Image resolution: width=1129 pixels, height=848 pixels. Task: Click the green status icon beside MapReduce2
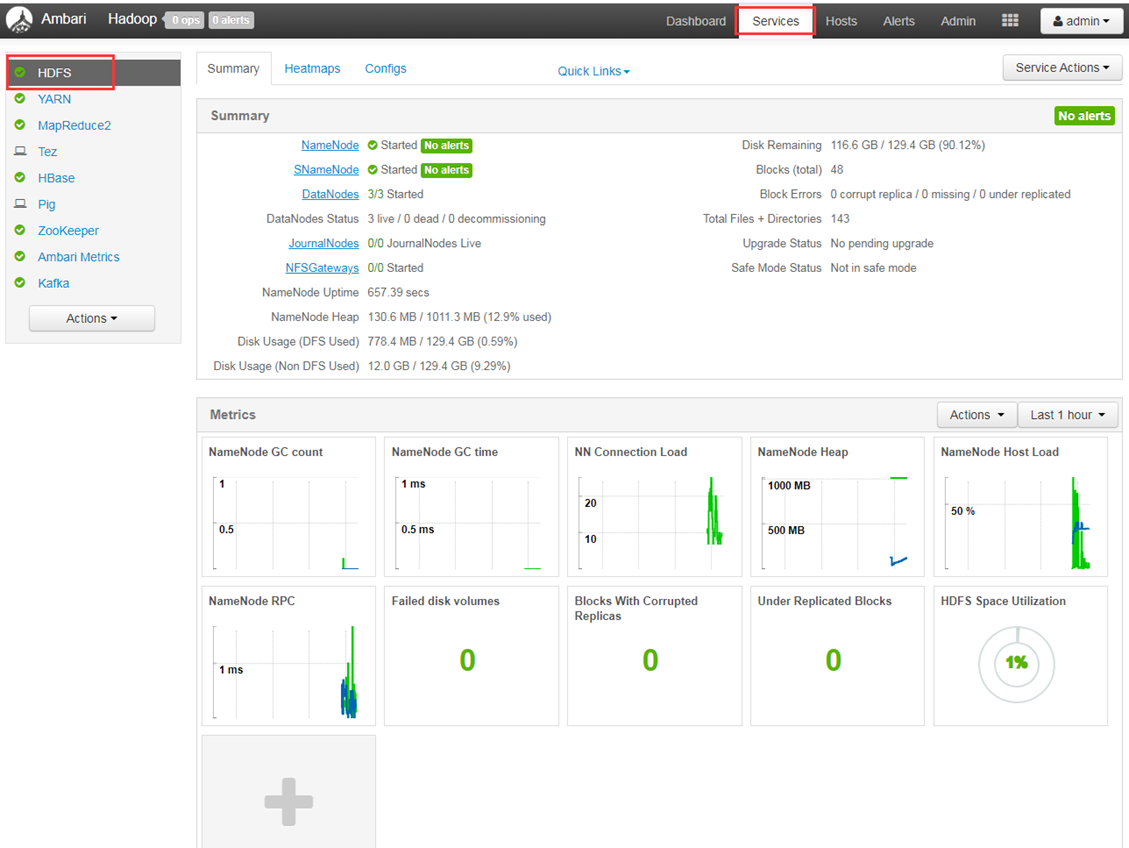pos(20,125)
